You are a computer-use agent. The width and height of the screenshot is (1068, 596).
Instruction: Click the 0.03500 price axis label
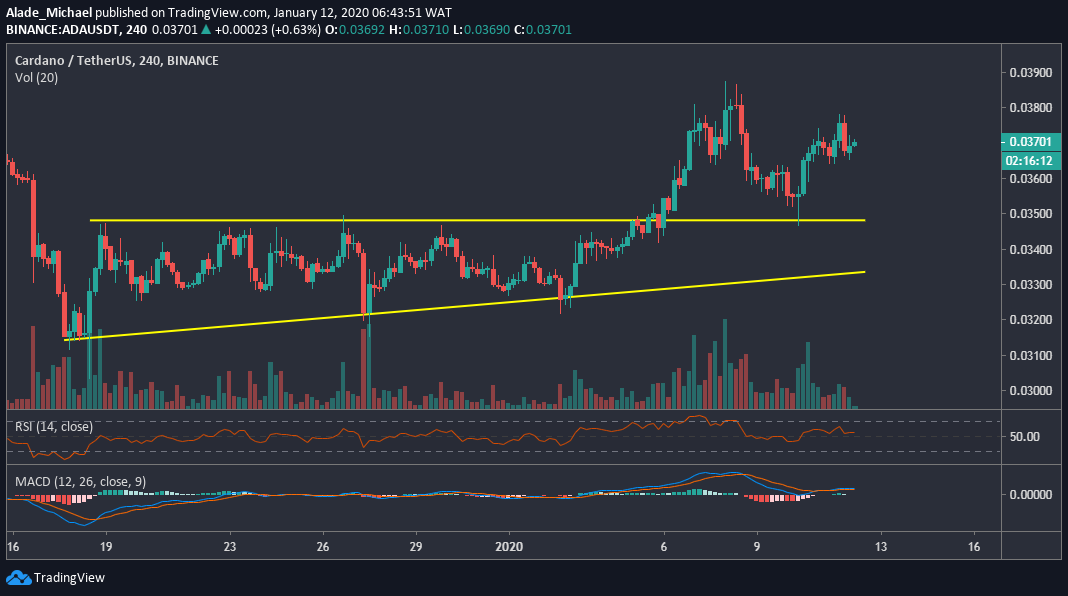pyautogui.click(x=1029, y=213)
